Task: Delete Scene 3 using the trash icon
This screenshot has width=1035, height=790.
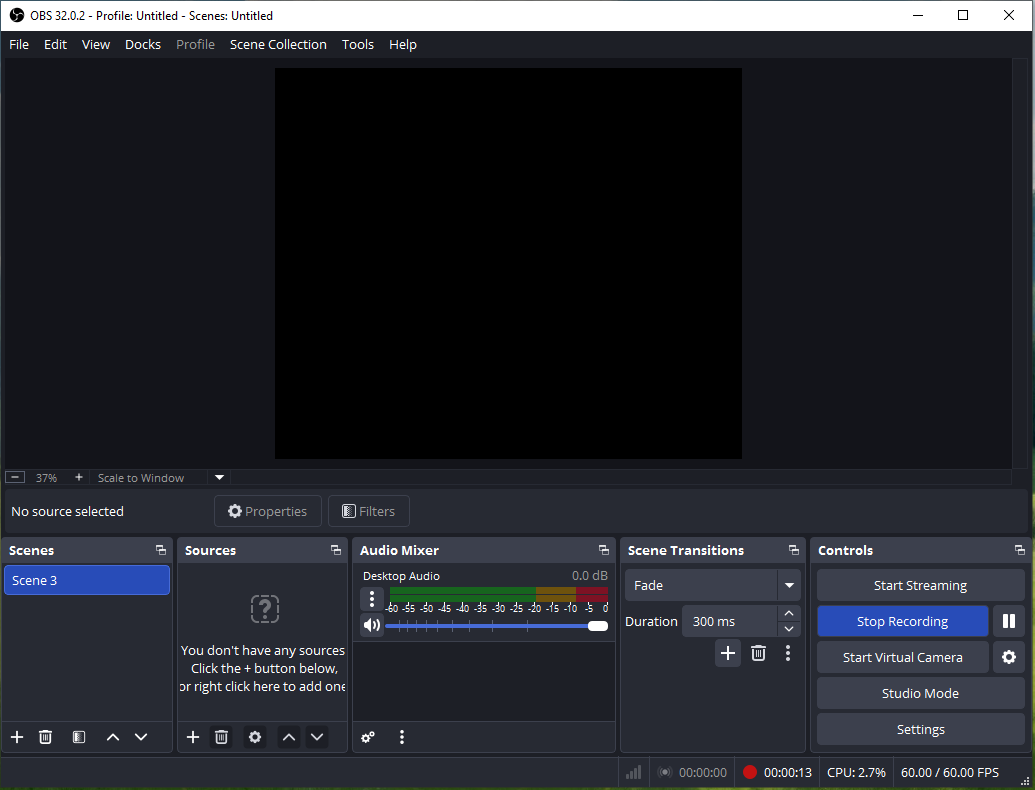Action: pyautogui.click(x=45, y=737)
